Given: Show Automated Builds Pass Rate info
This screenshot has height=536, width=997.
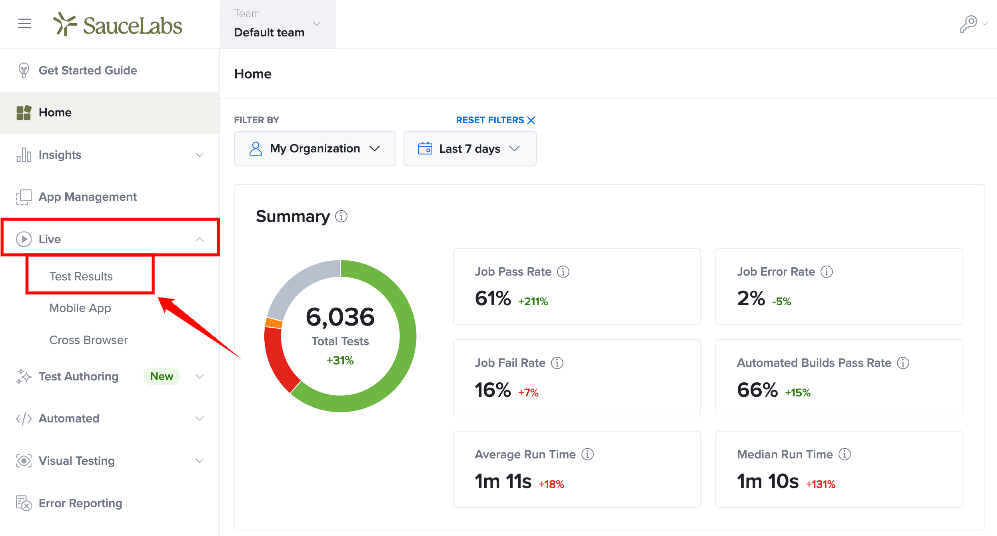Looking at the screenshot, I should click(903, 363).
